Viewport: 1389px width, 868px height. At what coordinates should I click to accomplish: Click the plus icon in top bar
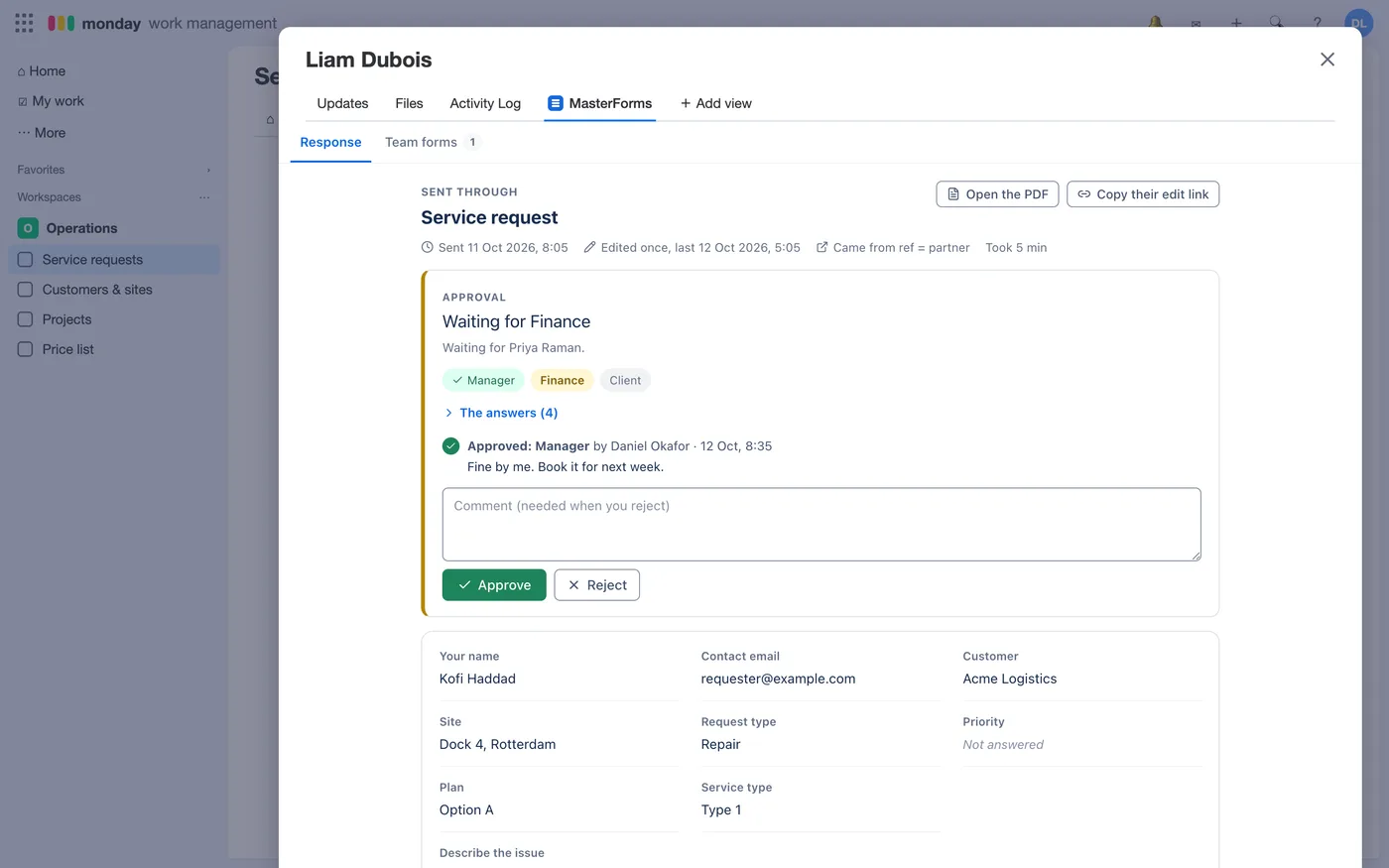[x=1236, y=23]
